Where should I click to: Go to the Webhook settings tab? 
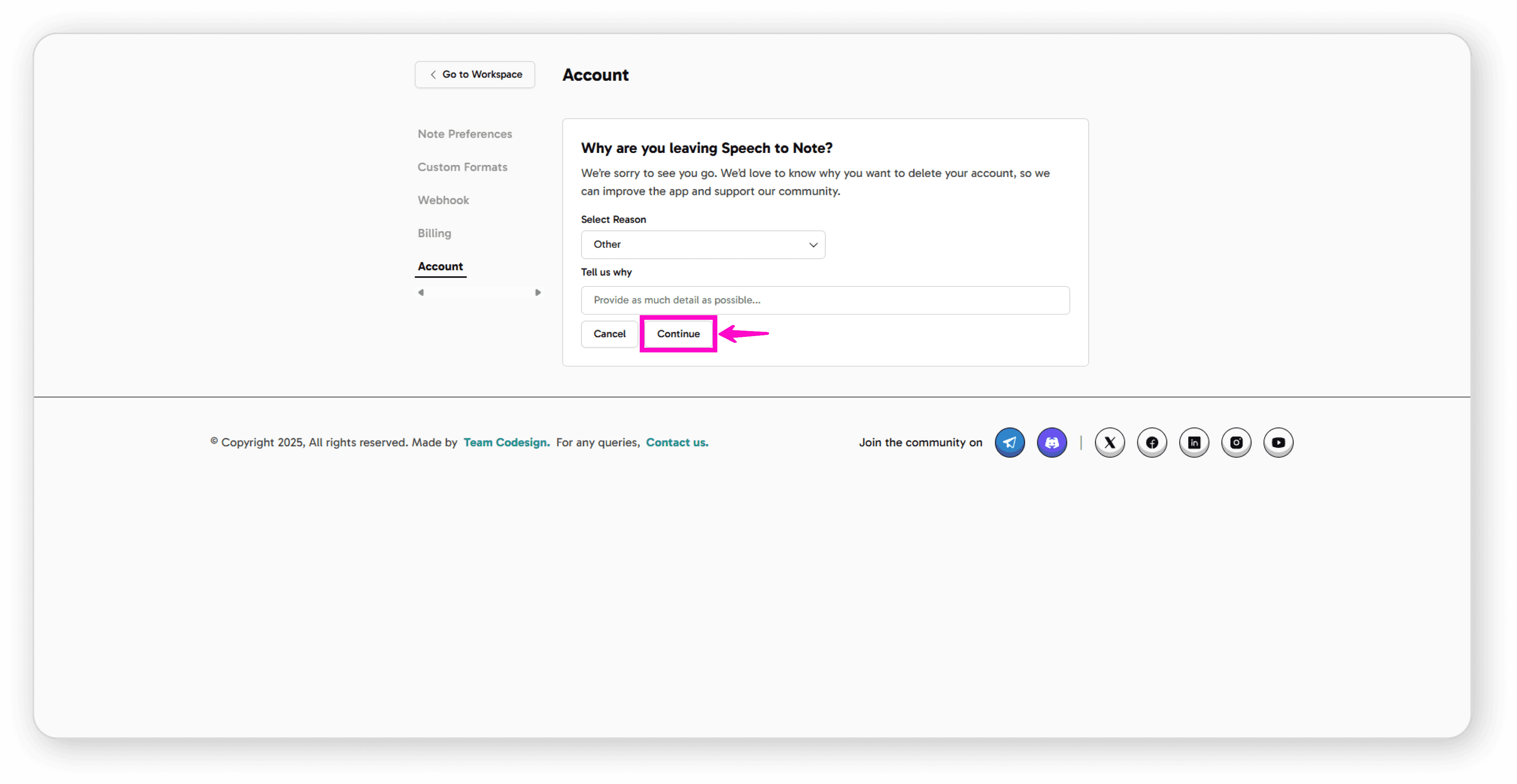(443, 200)
